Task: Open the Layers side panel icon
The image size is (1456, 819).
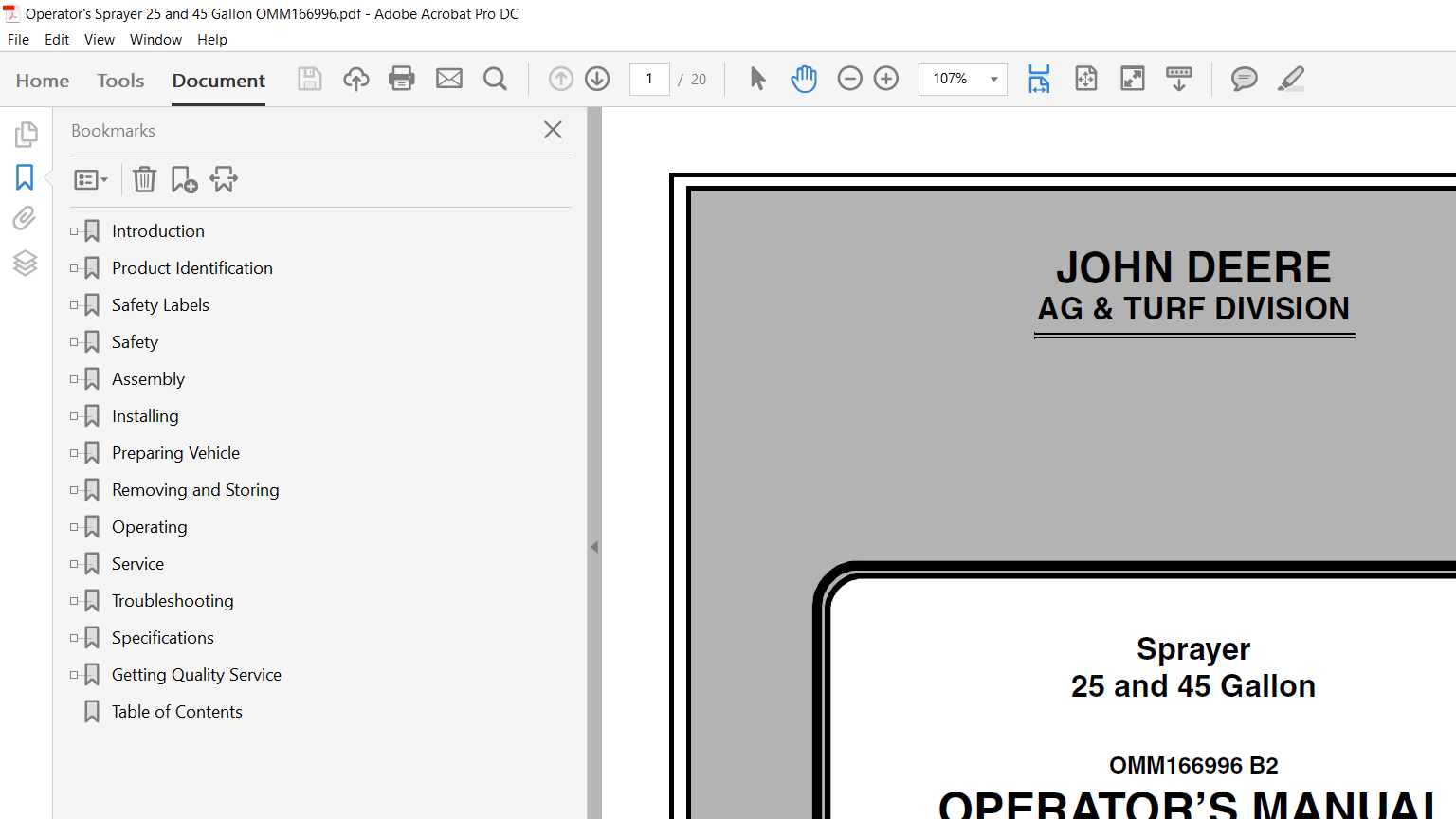Action: coord(26,263)
